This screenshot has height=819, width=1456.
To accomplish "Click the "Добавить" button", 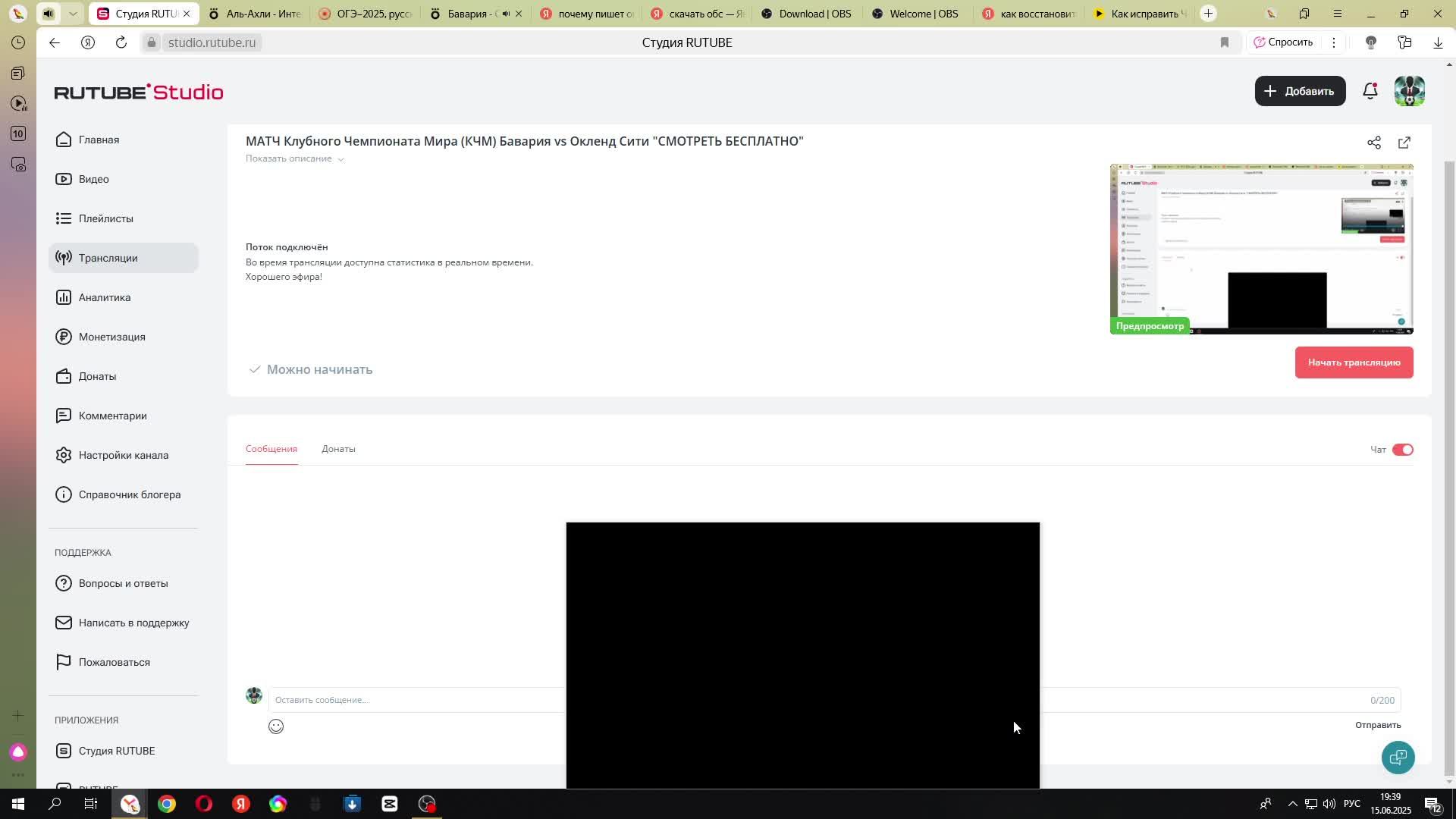I will pyautogui.click(x=1300, y=91).
